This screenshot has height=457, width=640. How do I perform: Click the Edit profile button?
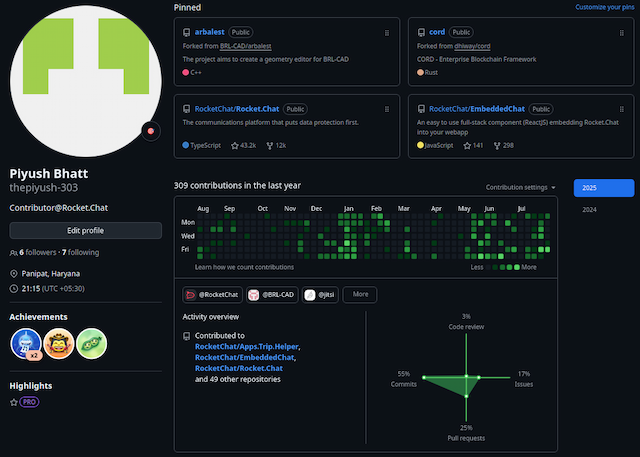(85, 231)
